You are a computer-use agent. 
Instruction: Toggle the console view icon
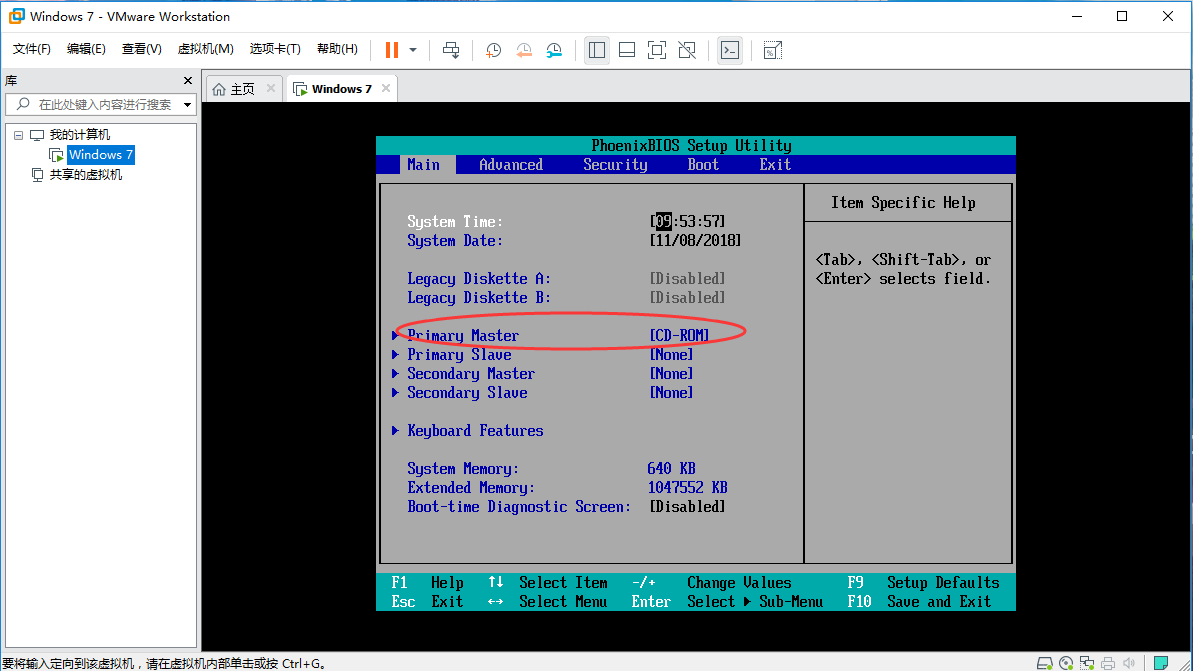(730, 50)
